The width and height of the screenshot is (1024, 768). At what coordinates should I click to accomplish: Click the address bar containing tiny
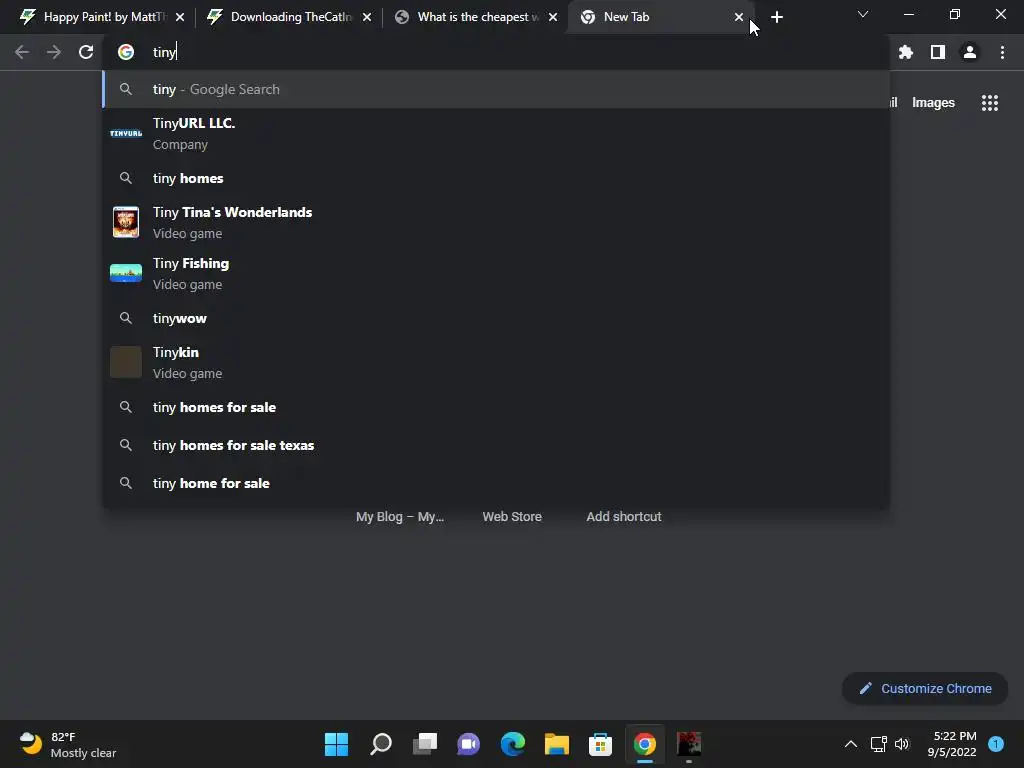point(496,52)
